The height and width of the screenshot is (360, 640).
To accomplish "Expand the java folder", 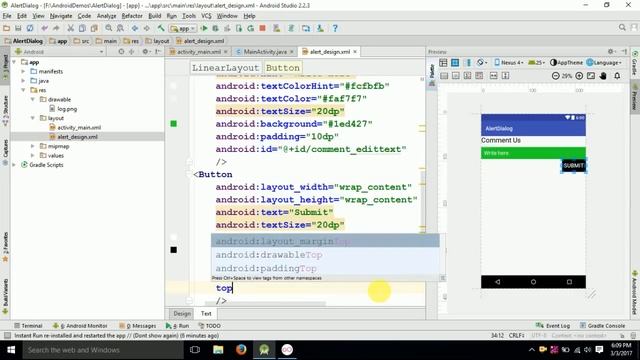I will point(23,81).
